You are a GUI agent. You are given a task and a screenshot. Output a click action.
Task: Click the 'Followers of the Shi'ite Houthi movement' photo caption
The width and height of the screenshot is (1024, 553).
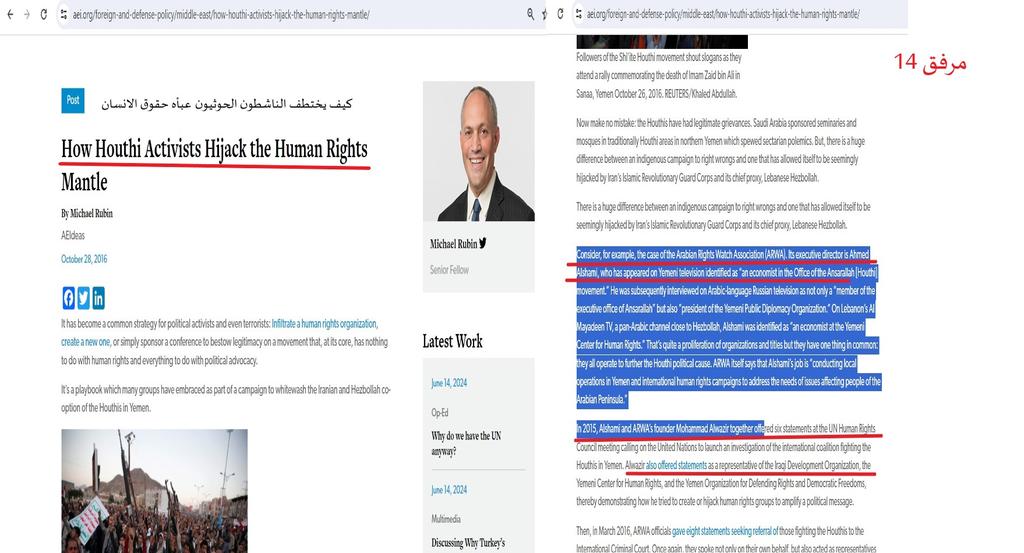tap(659, 76)
